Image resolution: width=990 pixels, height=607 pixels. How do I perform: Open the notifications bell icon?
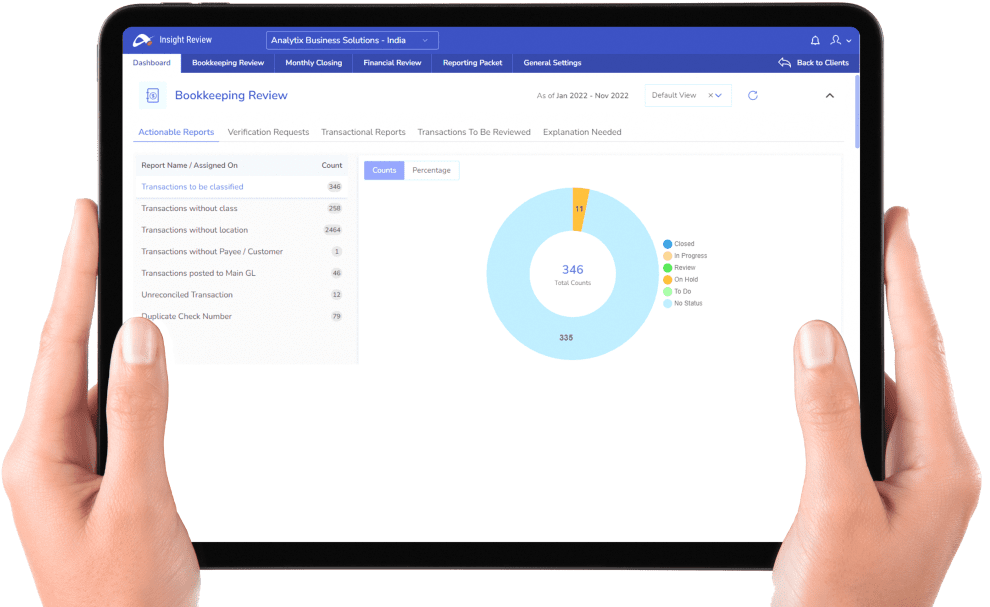pos(815,39)
